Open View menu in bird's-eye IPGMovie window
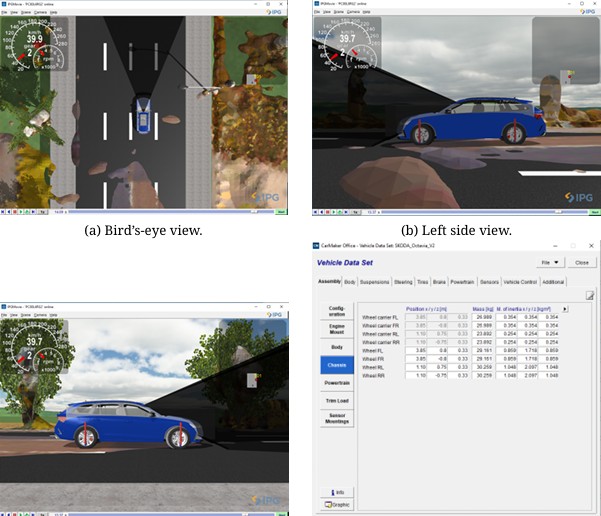This screenshot has width=601, height=516. [14, 12]
